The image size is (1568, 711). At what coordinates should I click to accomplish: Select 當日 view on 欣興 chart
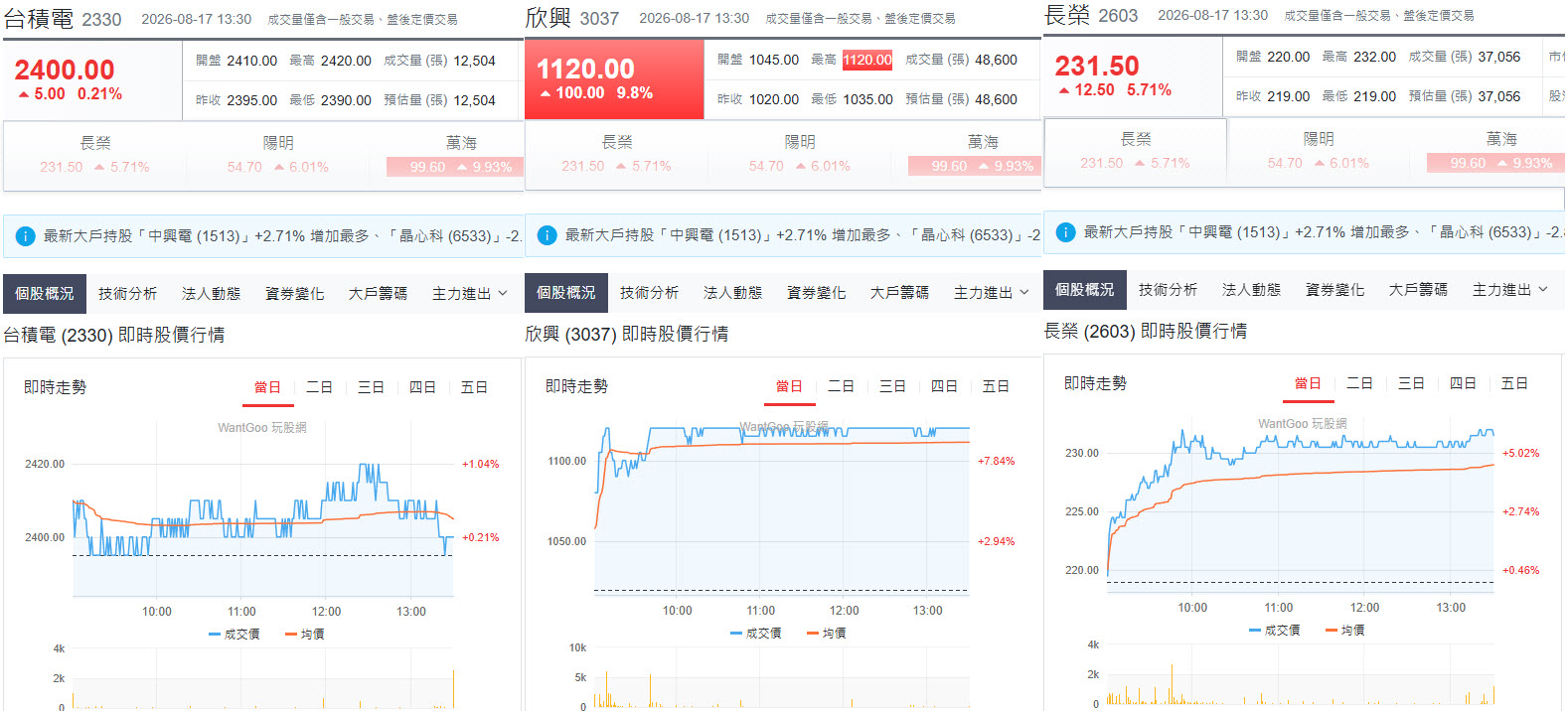point(790,386)
